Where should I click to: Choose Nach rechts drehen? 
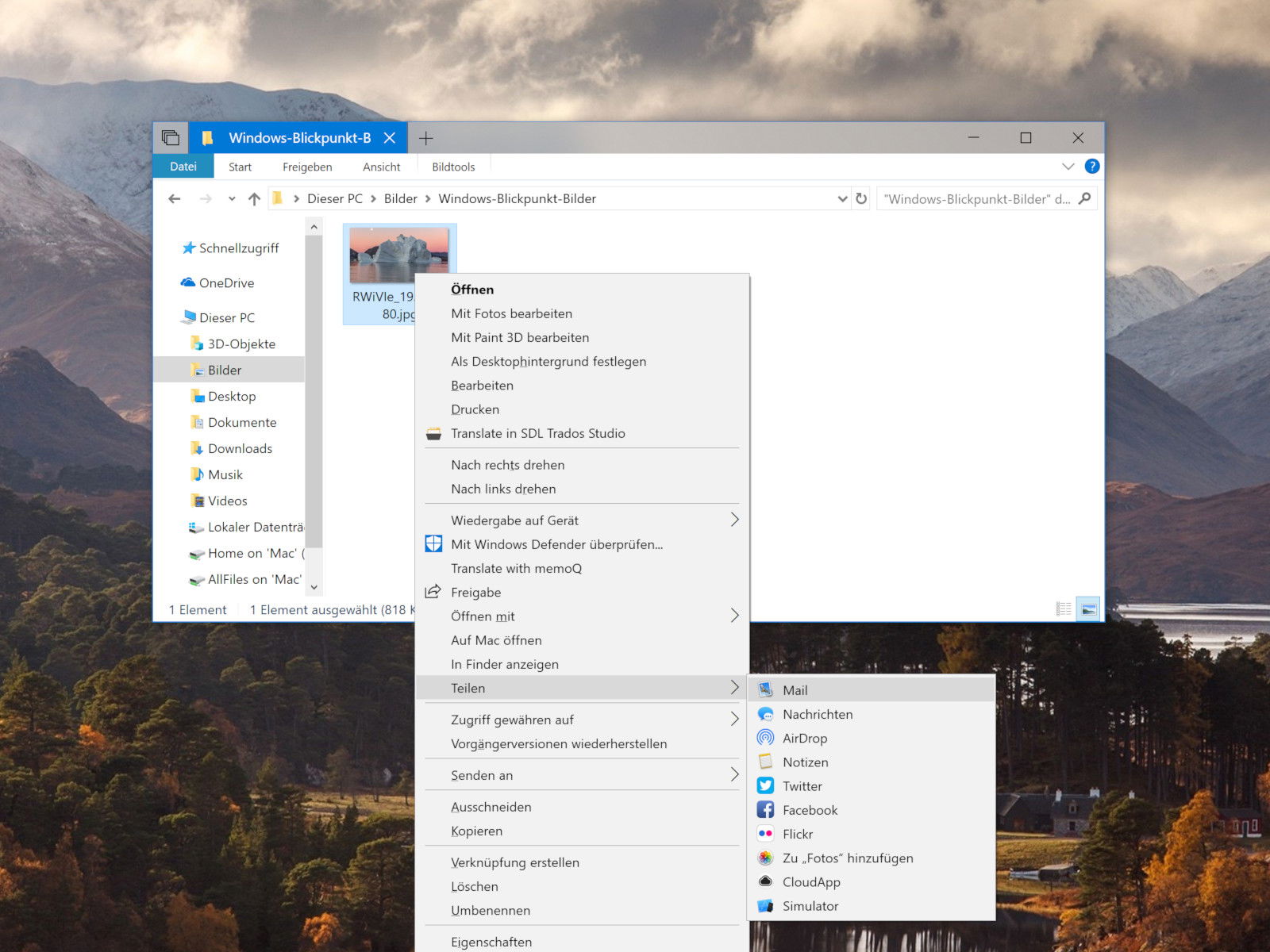tap(582, 465)
